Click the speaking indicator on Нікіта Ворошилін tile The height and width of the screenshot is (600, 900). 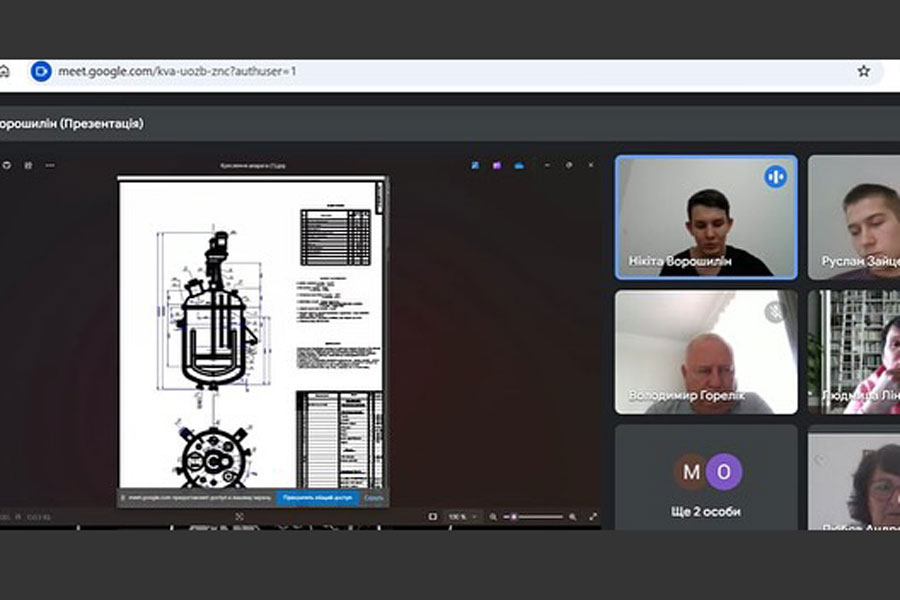[x=775, y=177]
